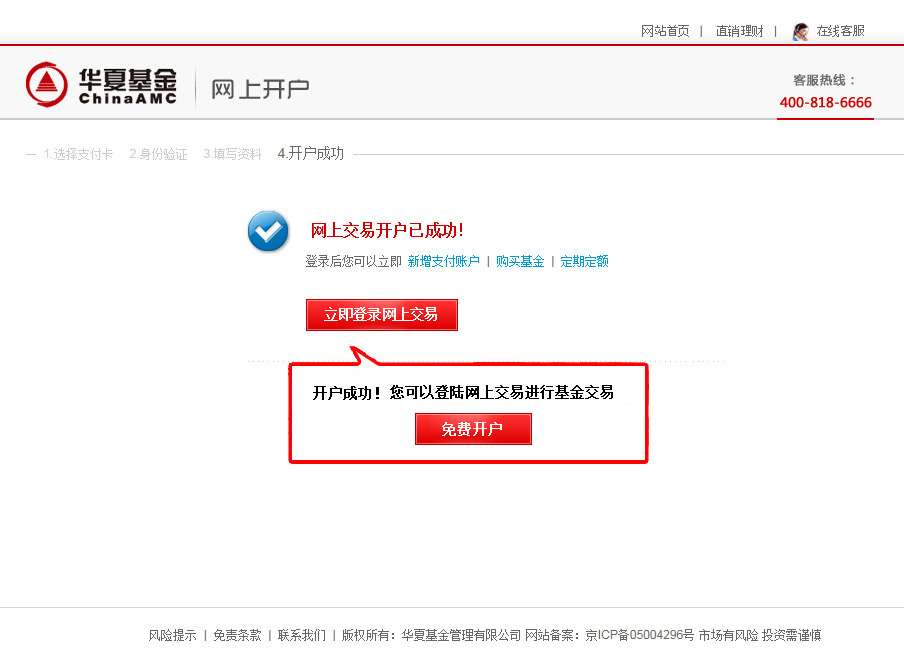Image resolution: width=904 pixels, height=660 pixels.
Task: Open 直销理财 in top navigation
Action: click(x=739, y=31)
